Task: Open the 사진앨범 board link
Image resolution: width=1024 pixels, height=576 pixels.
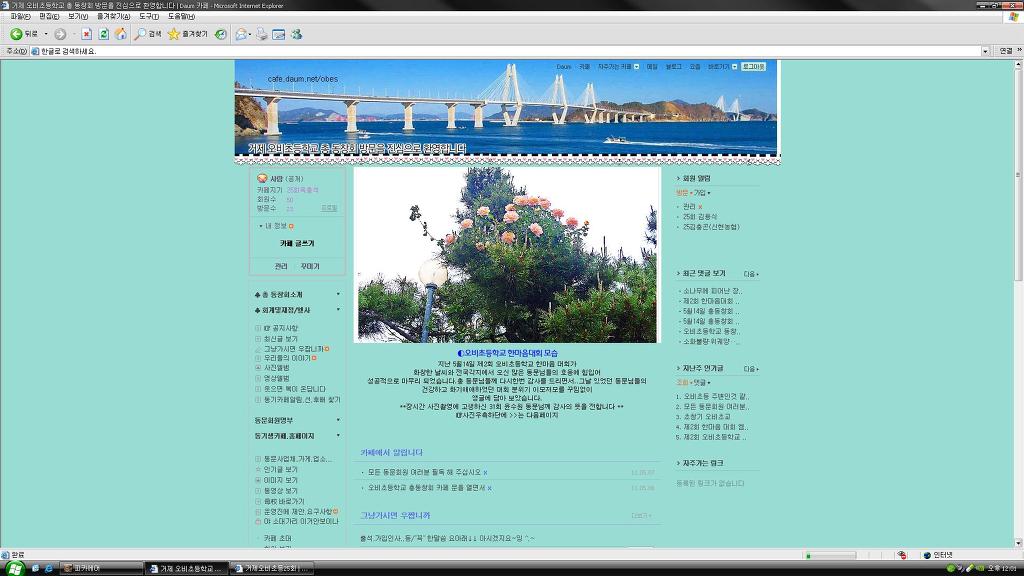Action: pyautogui.click(x=276, y=368)
